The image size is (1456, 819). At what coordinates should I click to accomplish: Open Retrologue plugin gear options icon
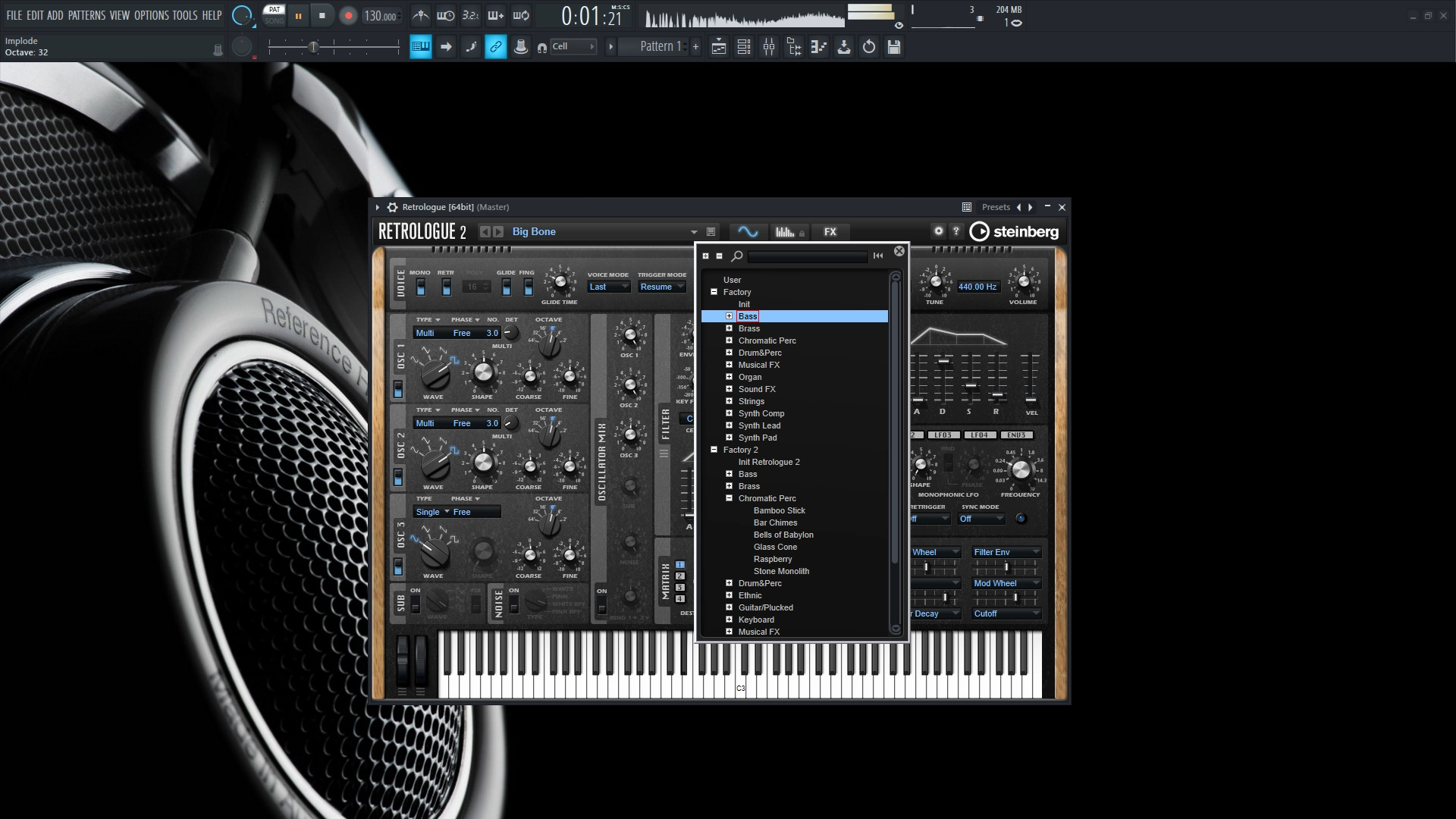(392, 207)
